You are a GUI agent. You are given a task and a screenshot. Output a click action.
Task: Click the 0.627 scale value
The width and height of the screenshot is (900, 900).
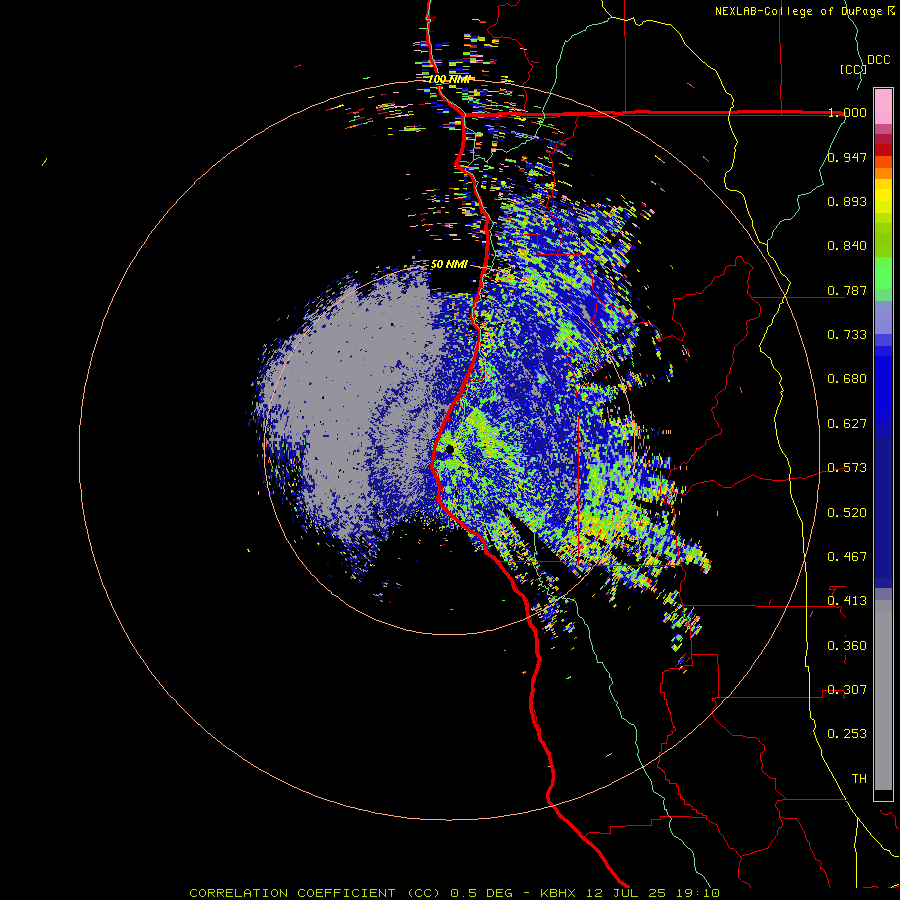coord(847,424)
